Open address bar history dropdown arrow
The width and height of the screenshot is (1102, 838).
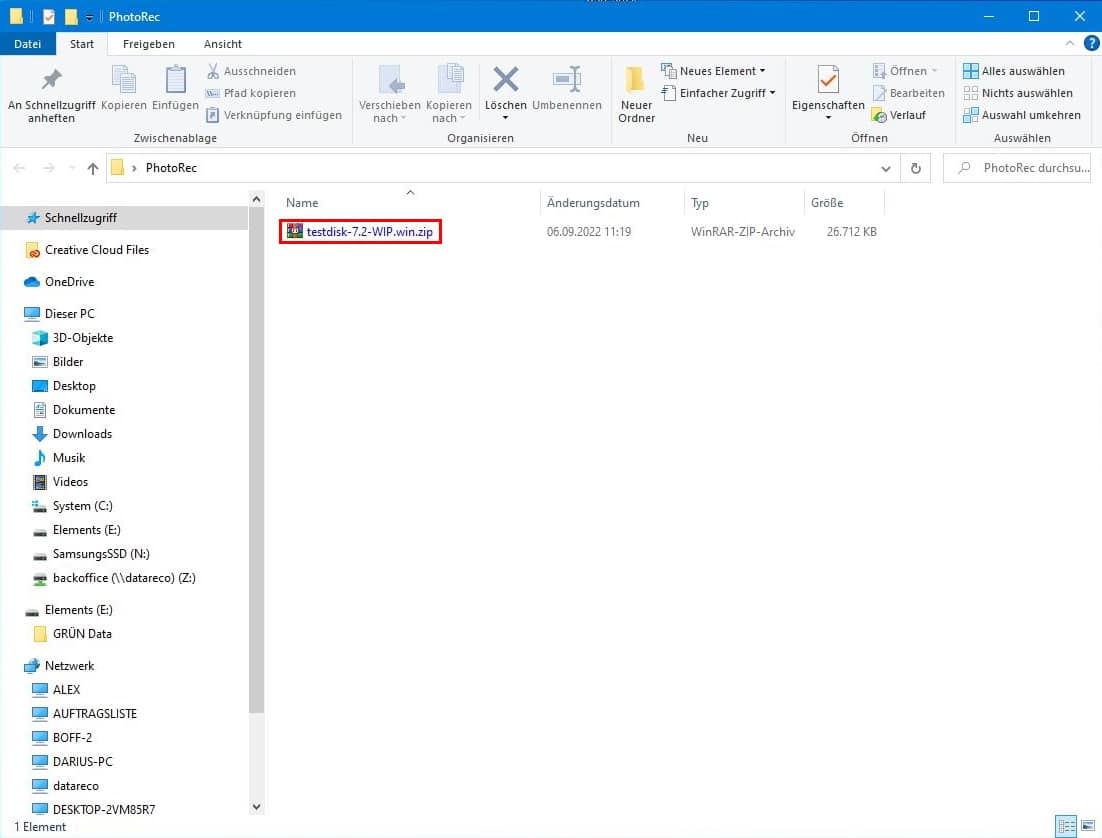click(885, 168)
